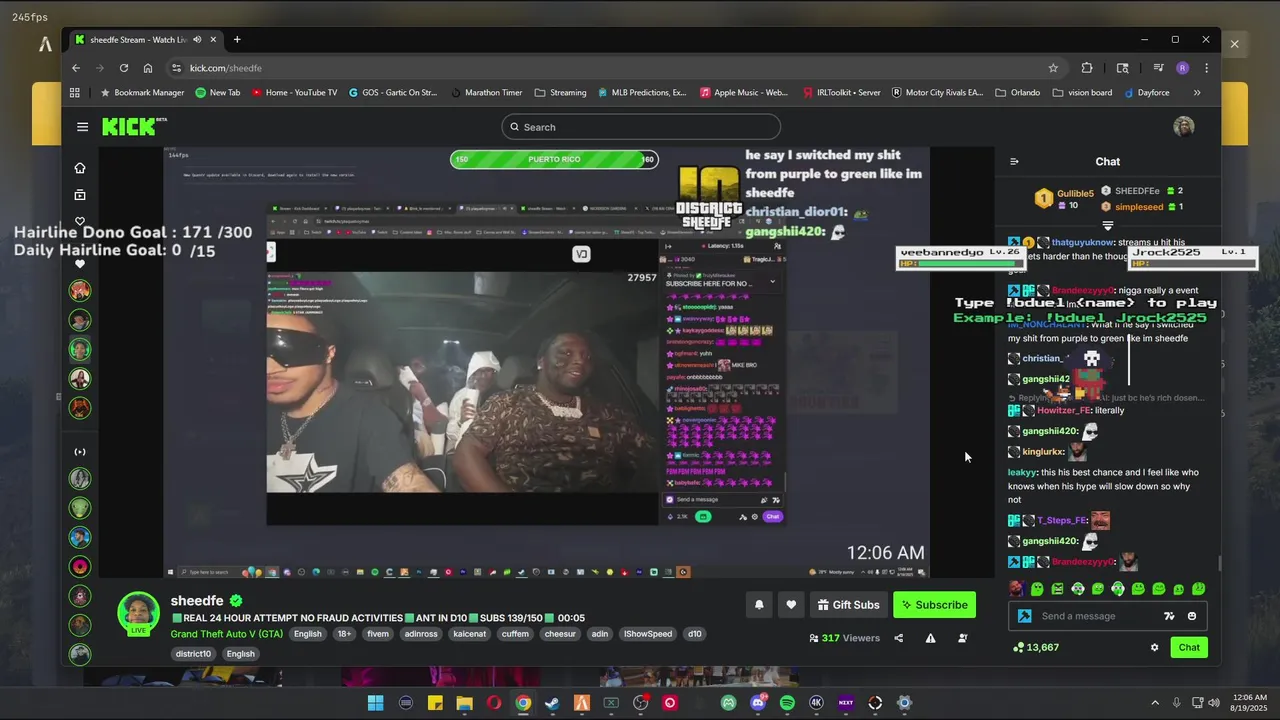Open the user action icon beside report
Image resolution: width=1280 pixels, height=720 pixels.
coord(962,638)
